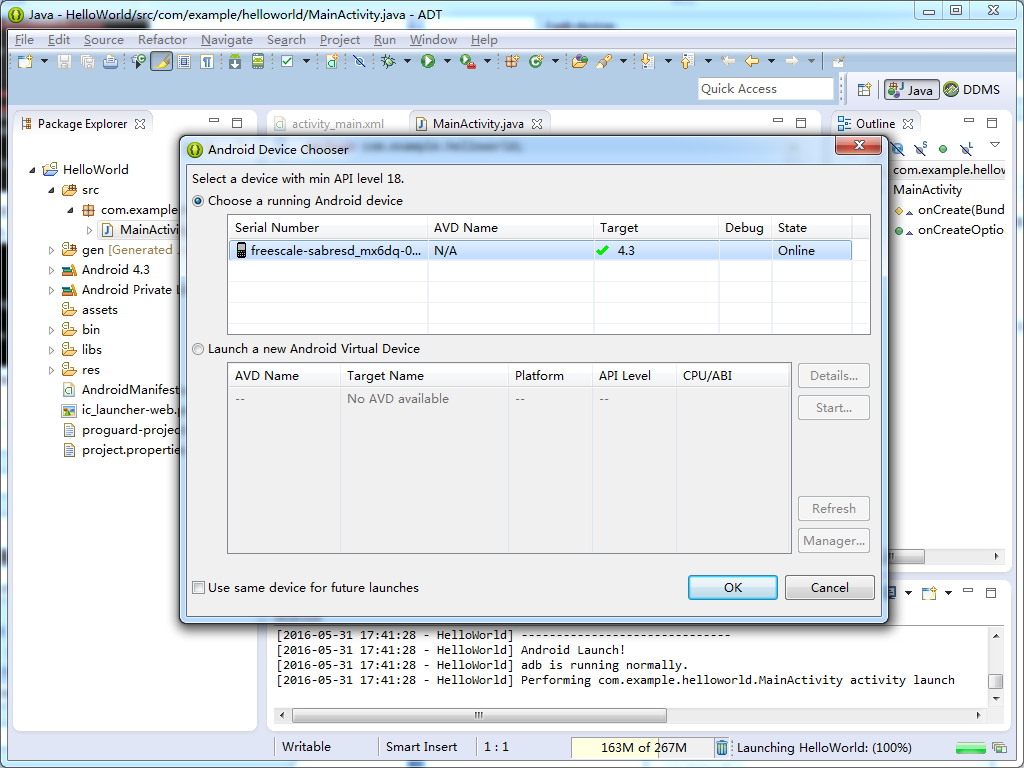The height and width of the screenshot is (768, 1024).
Task: Click the Previous Annotation icon
Action: coord(686,61)
